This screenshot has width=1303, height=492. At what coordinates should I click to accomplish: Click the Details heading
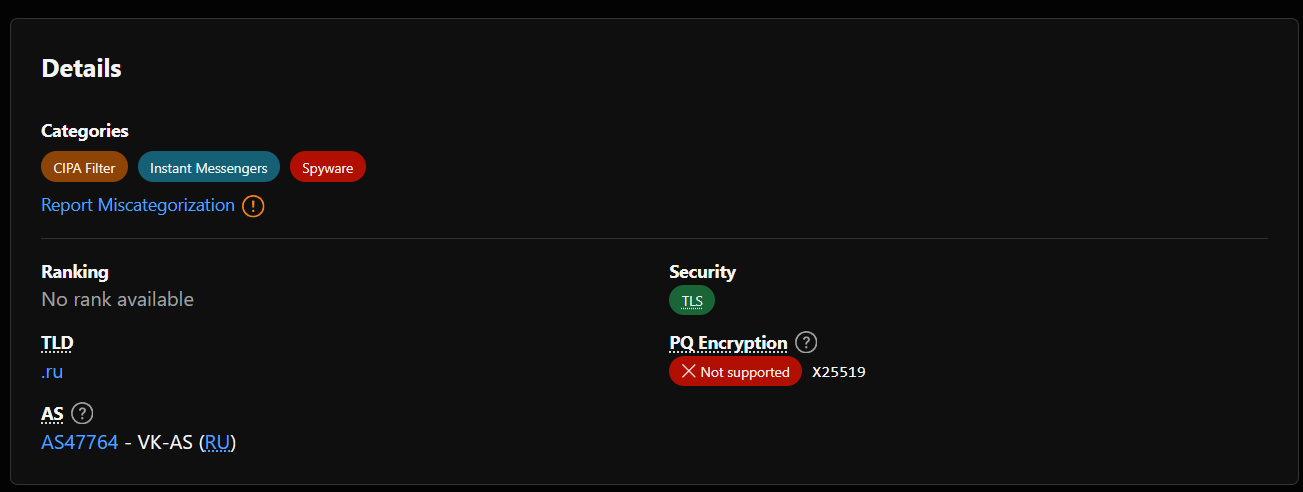tap(81, 69)
